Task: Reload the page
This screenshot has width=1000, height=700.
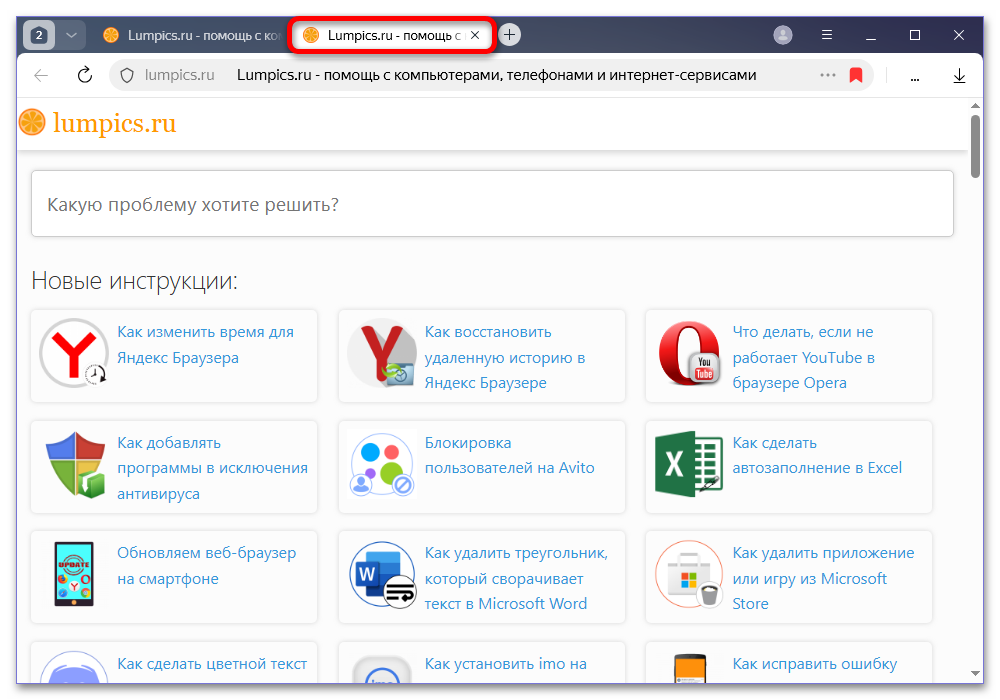Action: click(x=84, y=75)
